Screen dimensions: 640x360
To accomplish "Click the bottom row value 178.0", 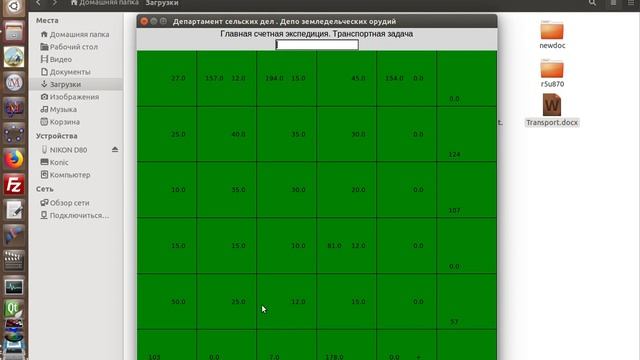I will tap(334, 357).
